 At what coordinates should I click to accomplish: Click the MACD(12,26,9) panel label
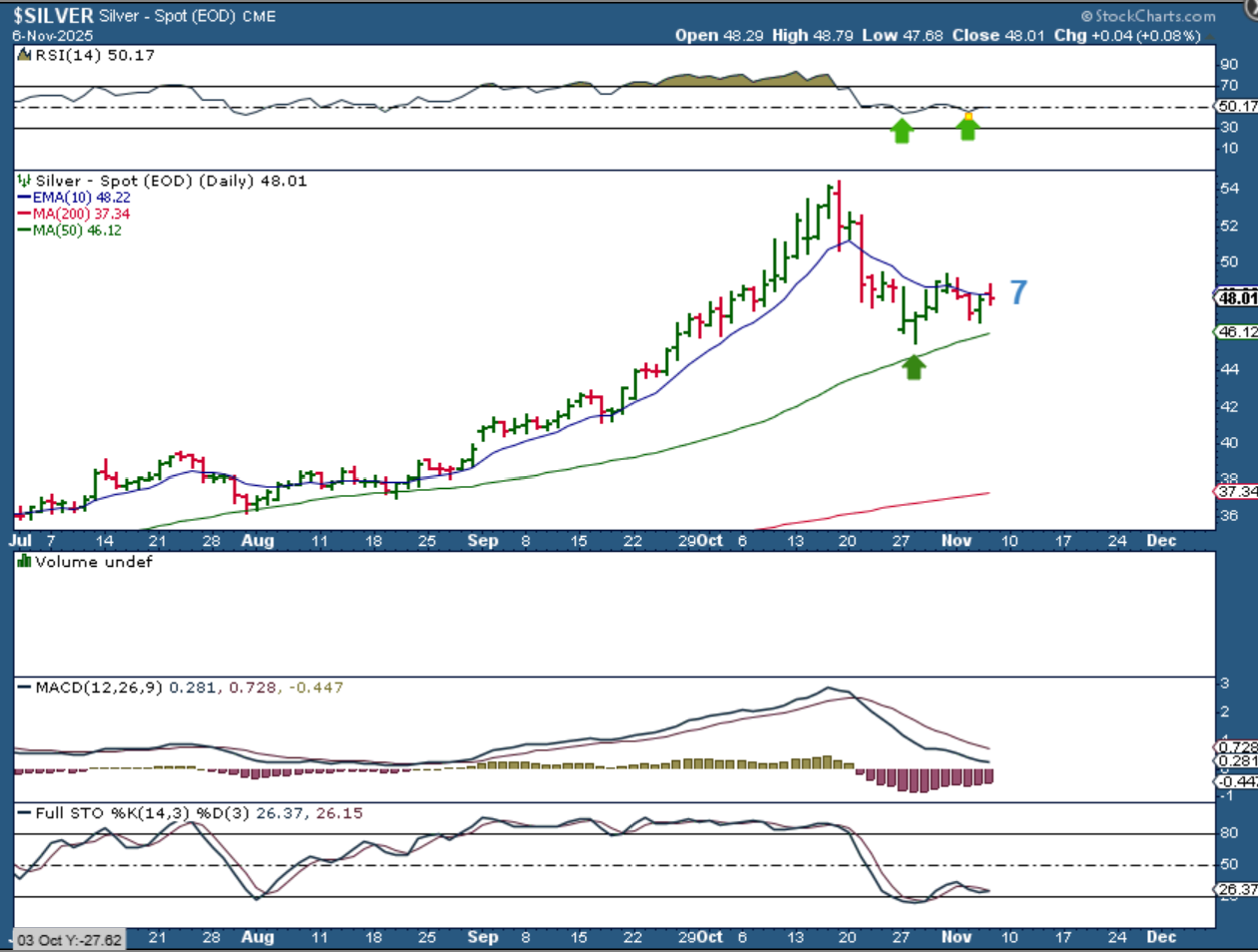click(x=99, y=688)
